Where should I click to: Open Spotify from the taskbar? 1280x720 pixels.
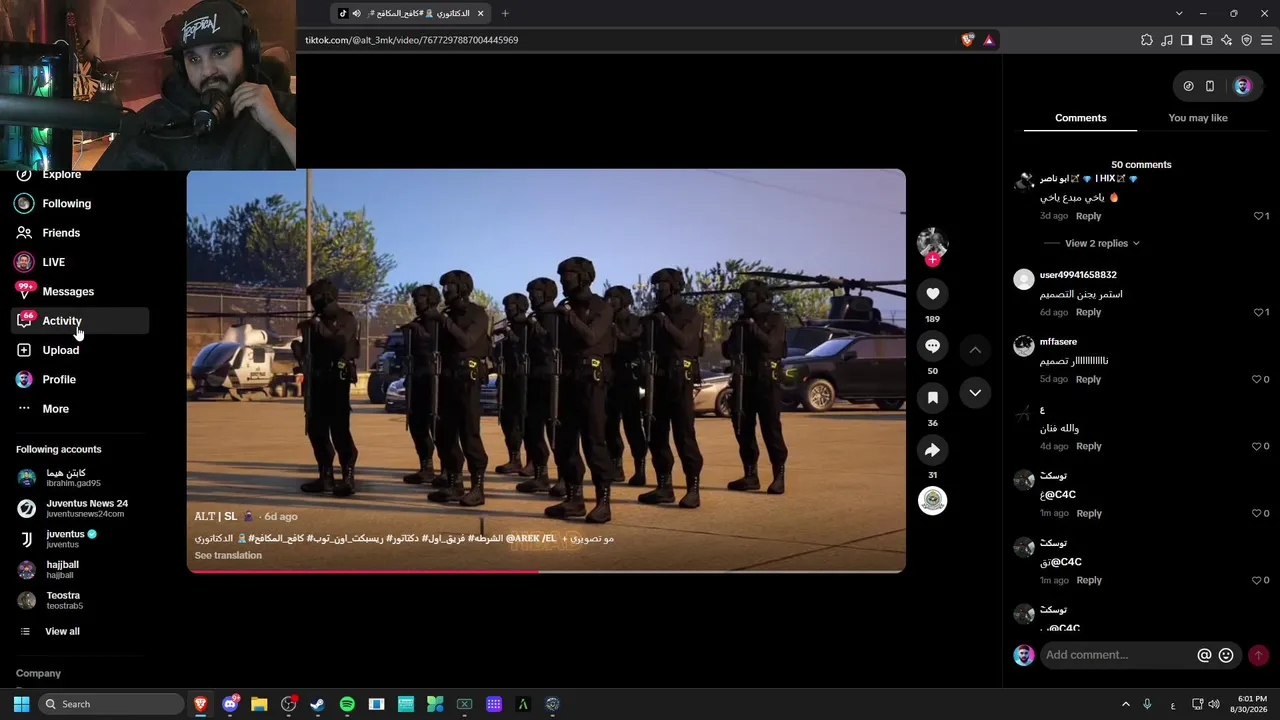click(347, 704)
